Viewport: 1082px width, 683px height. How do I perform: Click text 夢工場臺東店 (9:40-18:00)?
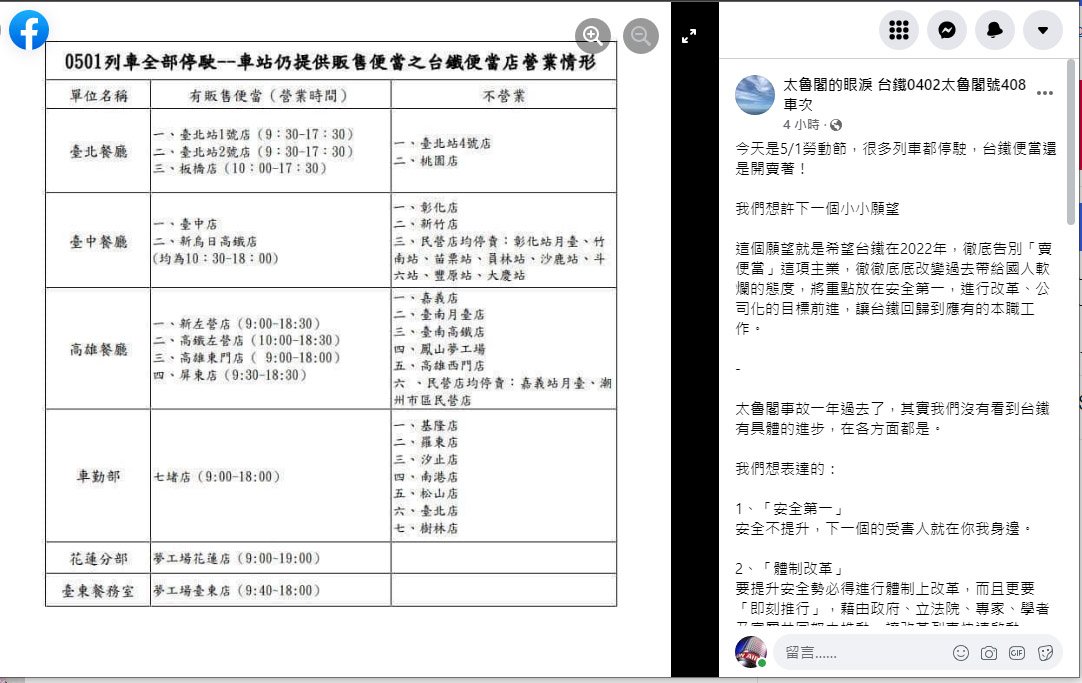click(x=237, y=591)
